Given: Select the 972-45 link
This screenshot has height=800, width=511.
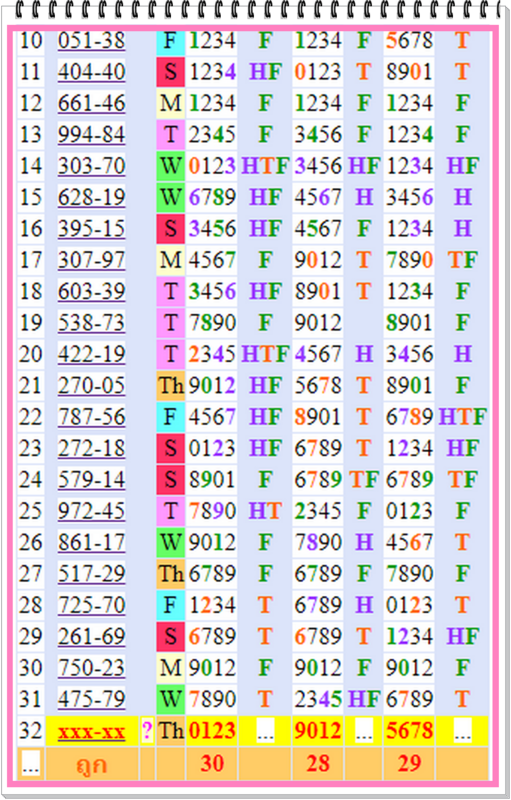Looking at the screenshot, I should (x=91, y=511).
